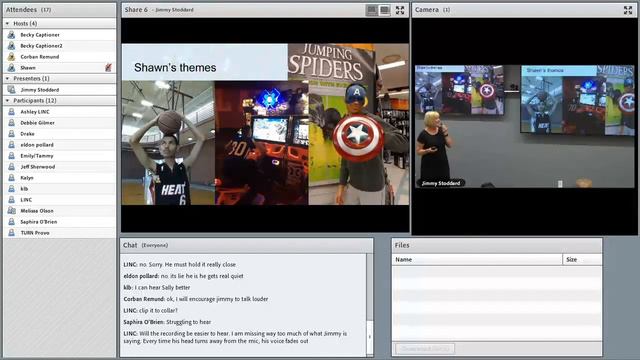Click Shawn's muted microphone icon
Viewport: 640px width, 360px height.
[108, 67]
